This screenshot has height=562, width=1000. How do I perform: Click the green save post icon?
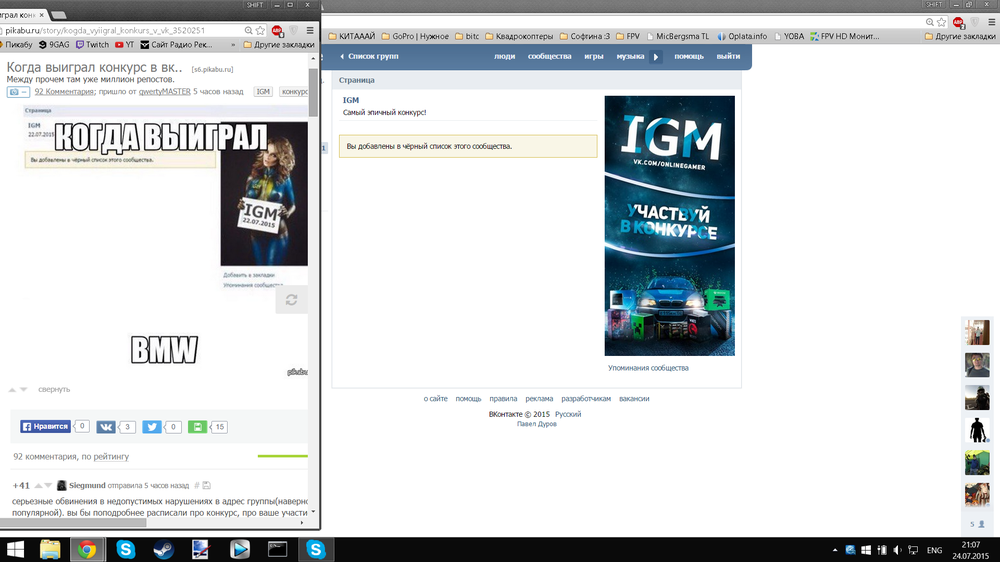[x=198, y=427]
